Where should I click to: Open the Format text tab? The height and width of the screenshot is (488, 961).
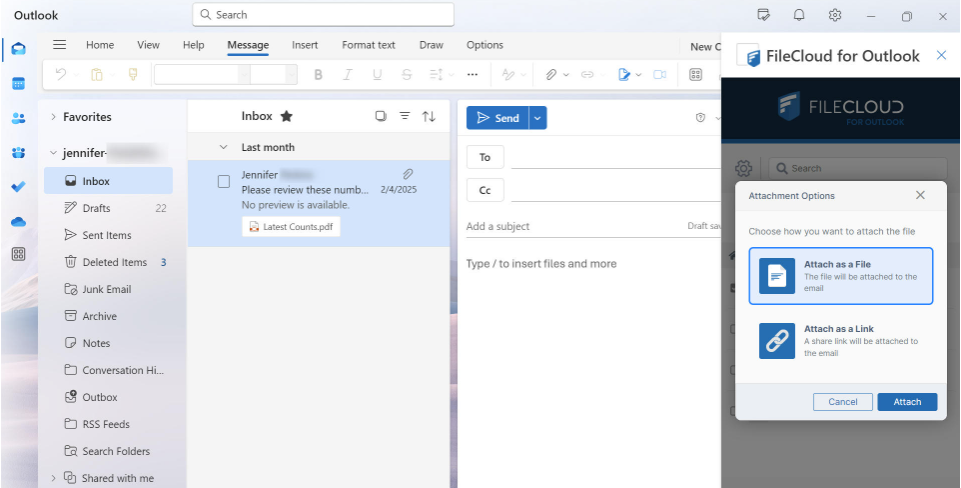[x=368, y=45]
